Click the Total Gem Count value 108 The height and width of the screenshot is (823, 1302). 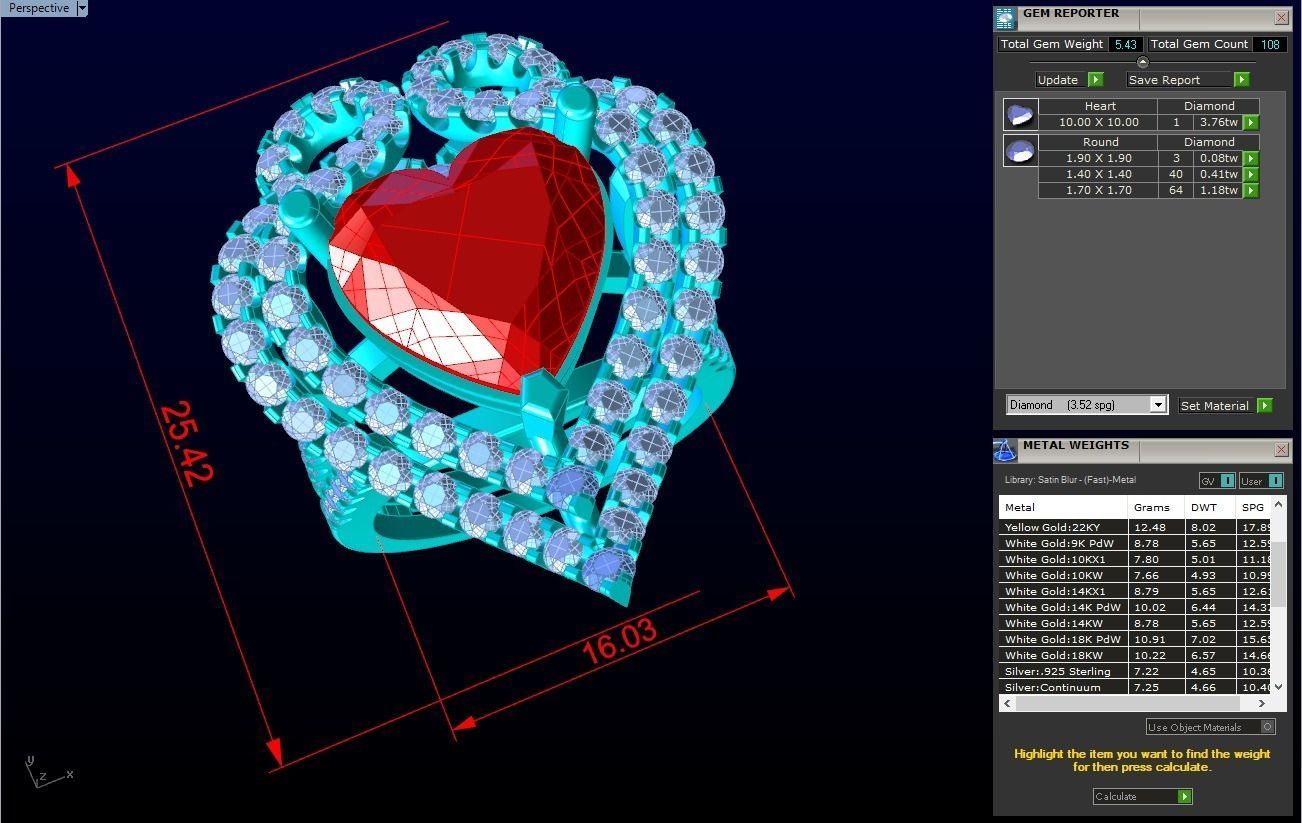click(1270, 44)
